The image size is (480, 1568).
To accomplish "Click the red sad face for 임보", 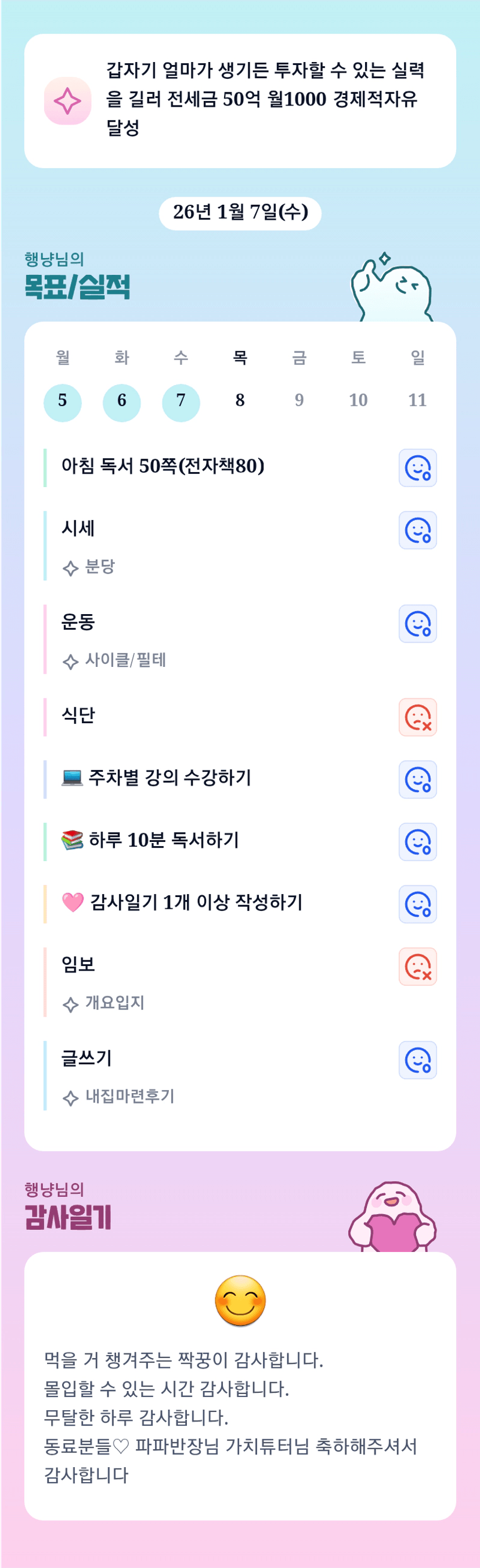I will click(417, 967).
